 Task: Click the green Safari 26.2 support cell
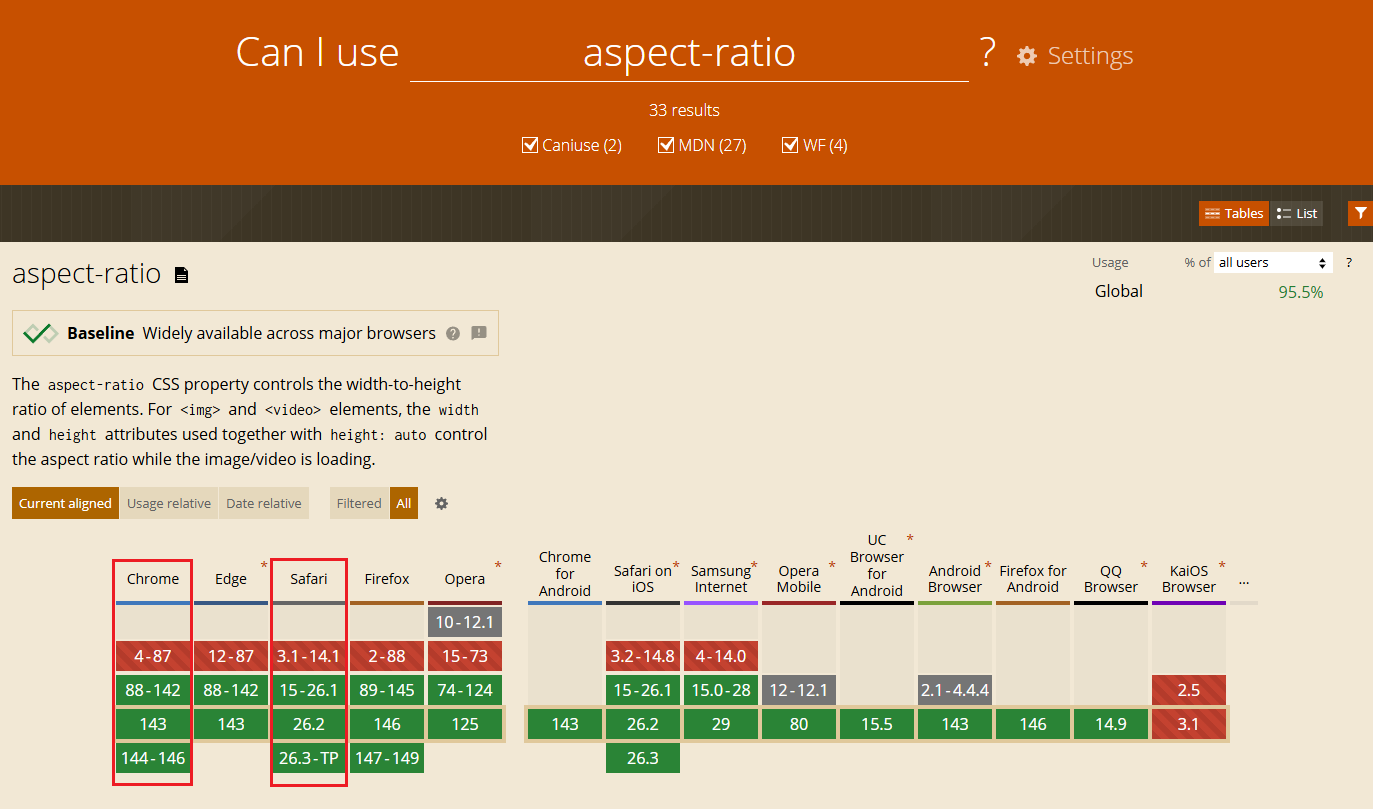click(x=309, y=724)
